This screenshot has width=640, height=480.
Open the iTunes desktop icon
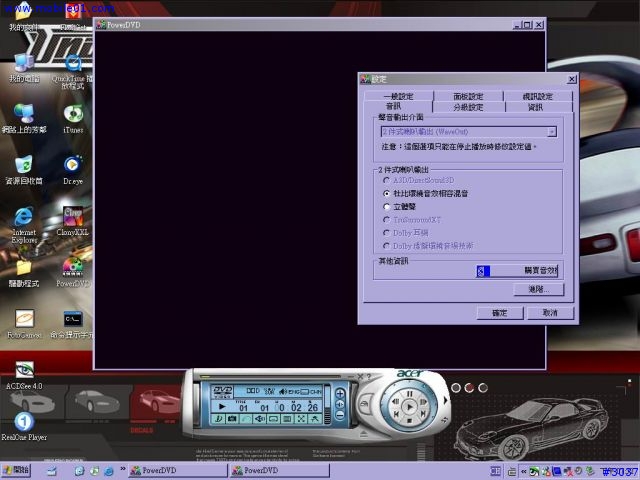point(73,119)
